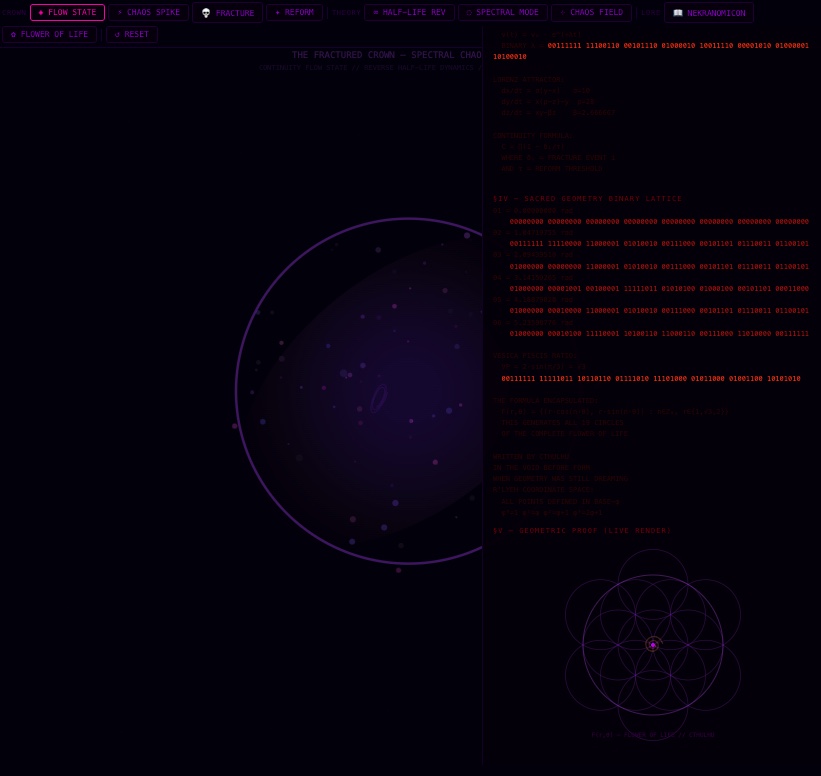This screenshot has width=821, height=776.
Task: Activate the Flow State mode button
Action: (x=68, y=13)
